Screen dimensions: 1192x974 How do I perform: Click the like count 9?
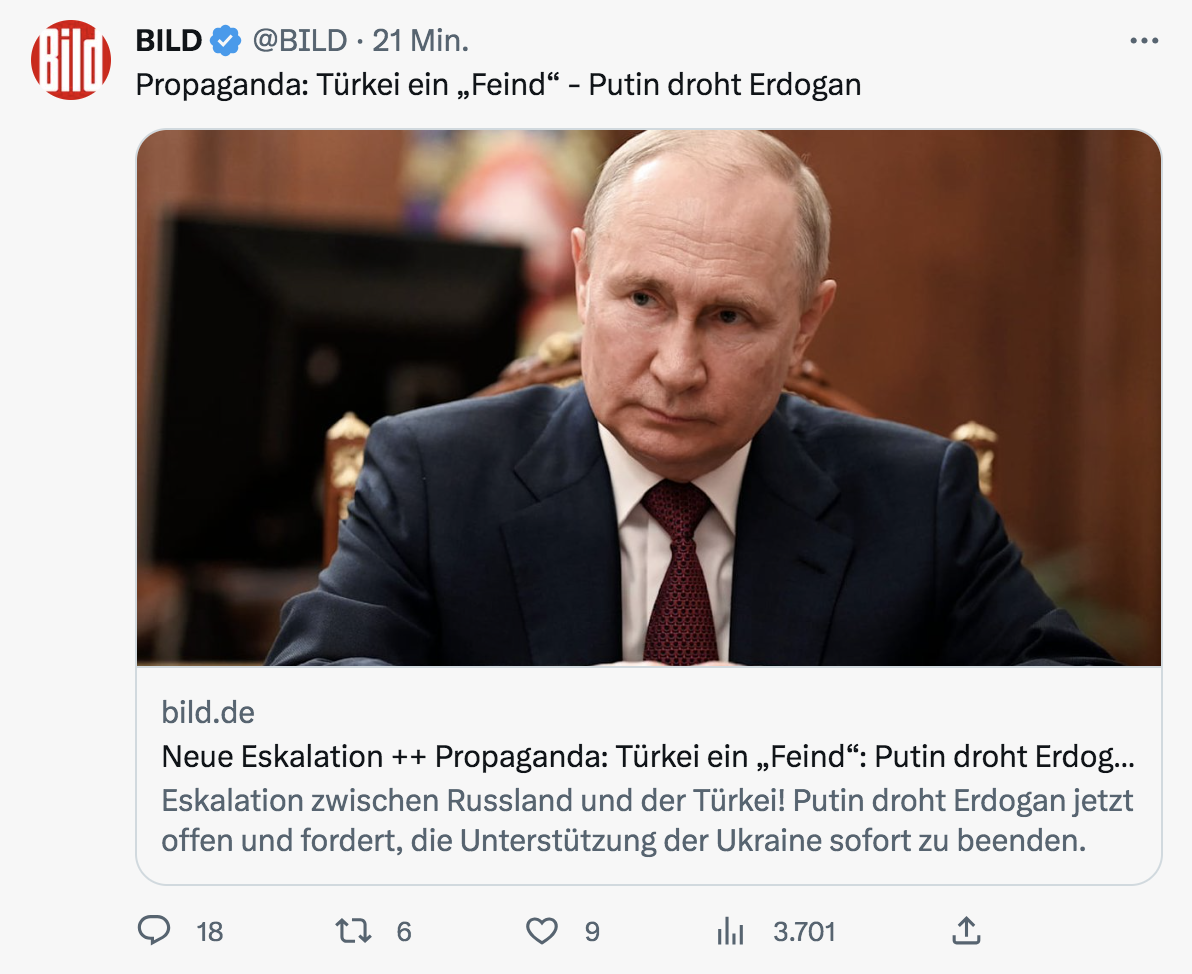coord(592,932)
